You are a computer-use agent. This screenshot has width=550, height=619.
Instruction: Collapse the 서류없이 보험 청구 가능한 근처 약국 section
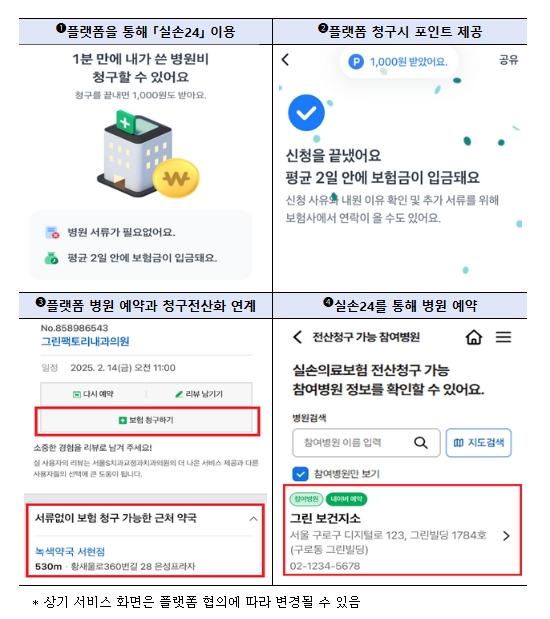(x=253, y=519)
